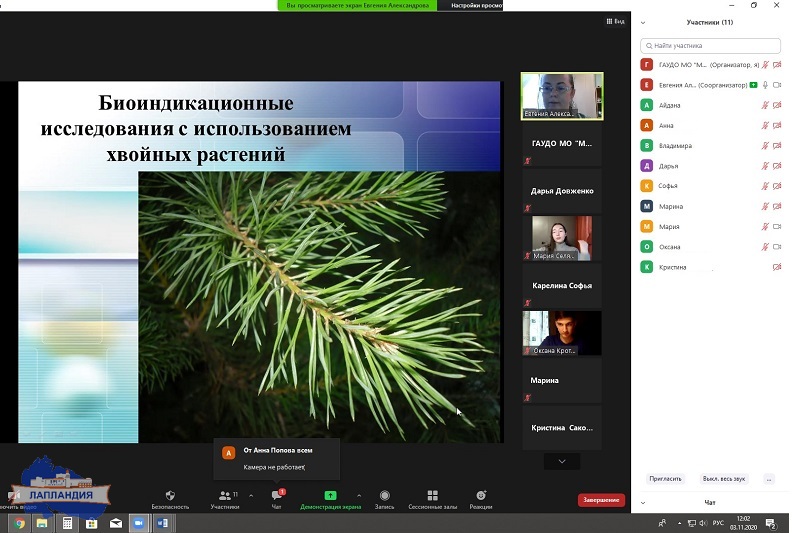Viewport: 800px width, 533px height.
Task: Select Мария Селя... video thumbnail
Action: (562, 238)
